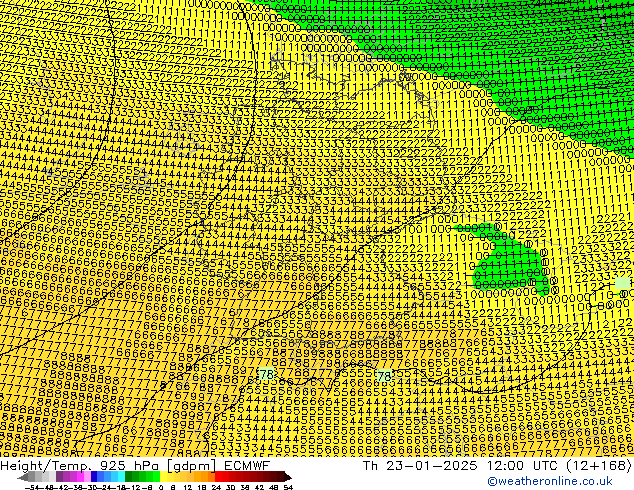The height and width of the screenshot is (490, 634).
Task: Select the bright red swatch at legend value 24
Action: pos(218,476)
